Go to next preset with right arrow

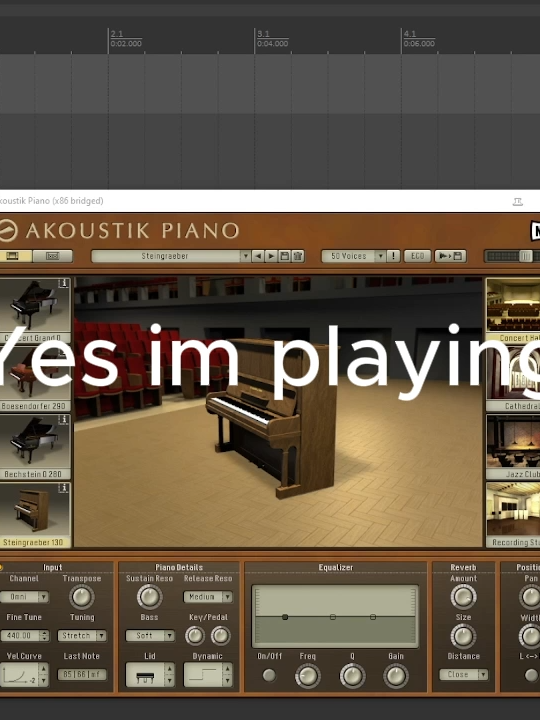pos(271,256)
